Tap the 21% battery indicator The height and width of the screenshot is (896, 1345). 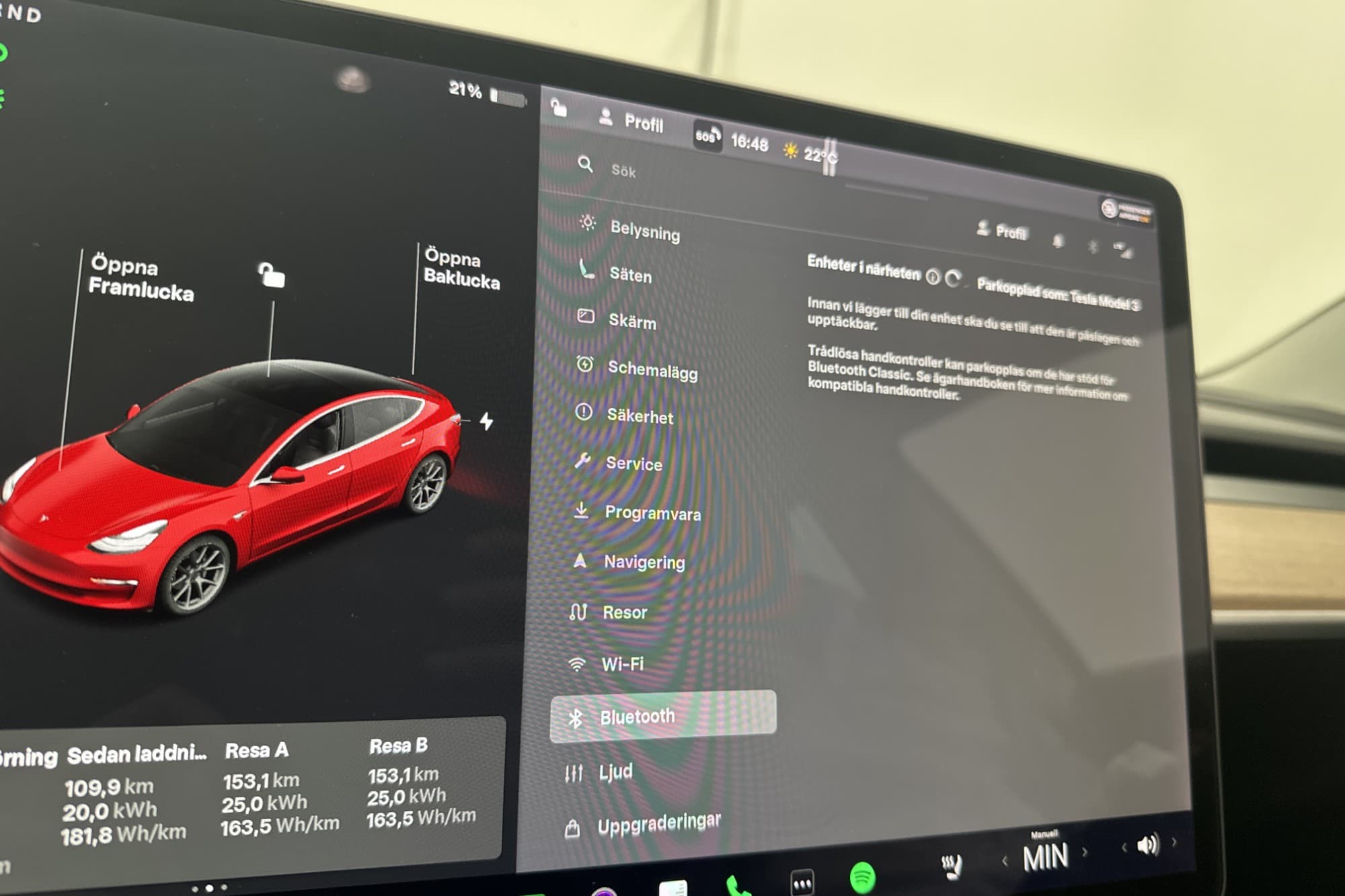point(487,93)
